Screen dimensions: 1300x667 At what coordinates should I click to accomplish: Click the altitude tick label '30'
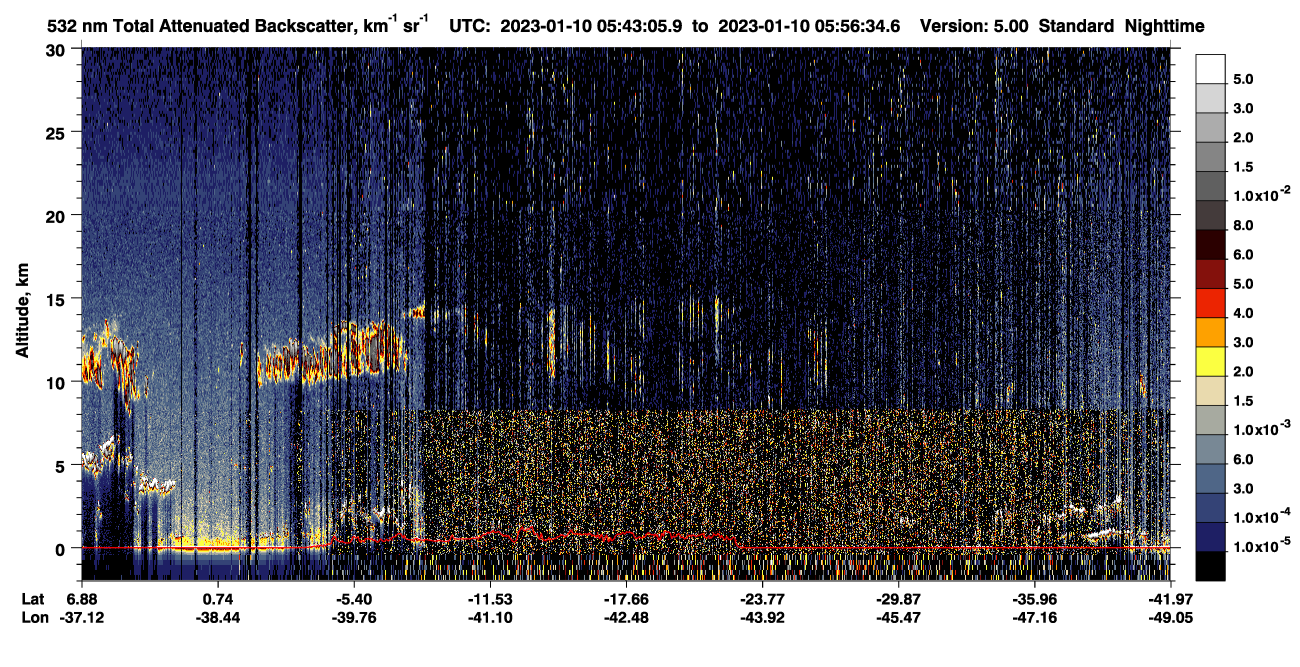58,50
